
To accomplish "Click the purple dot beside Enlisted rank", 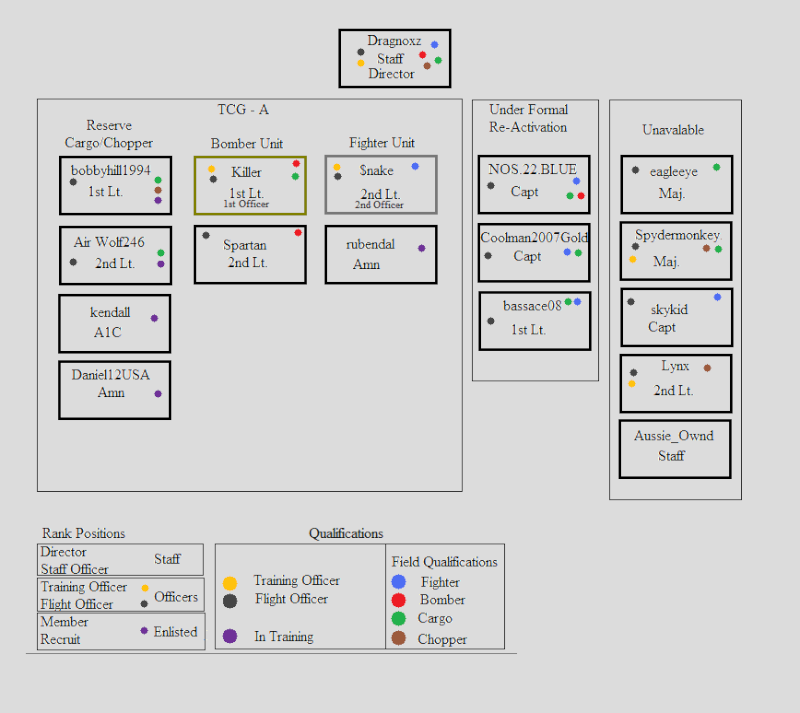I will pos(144,631).
